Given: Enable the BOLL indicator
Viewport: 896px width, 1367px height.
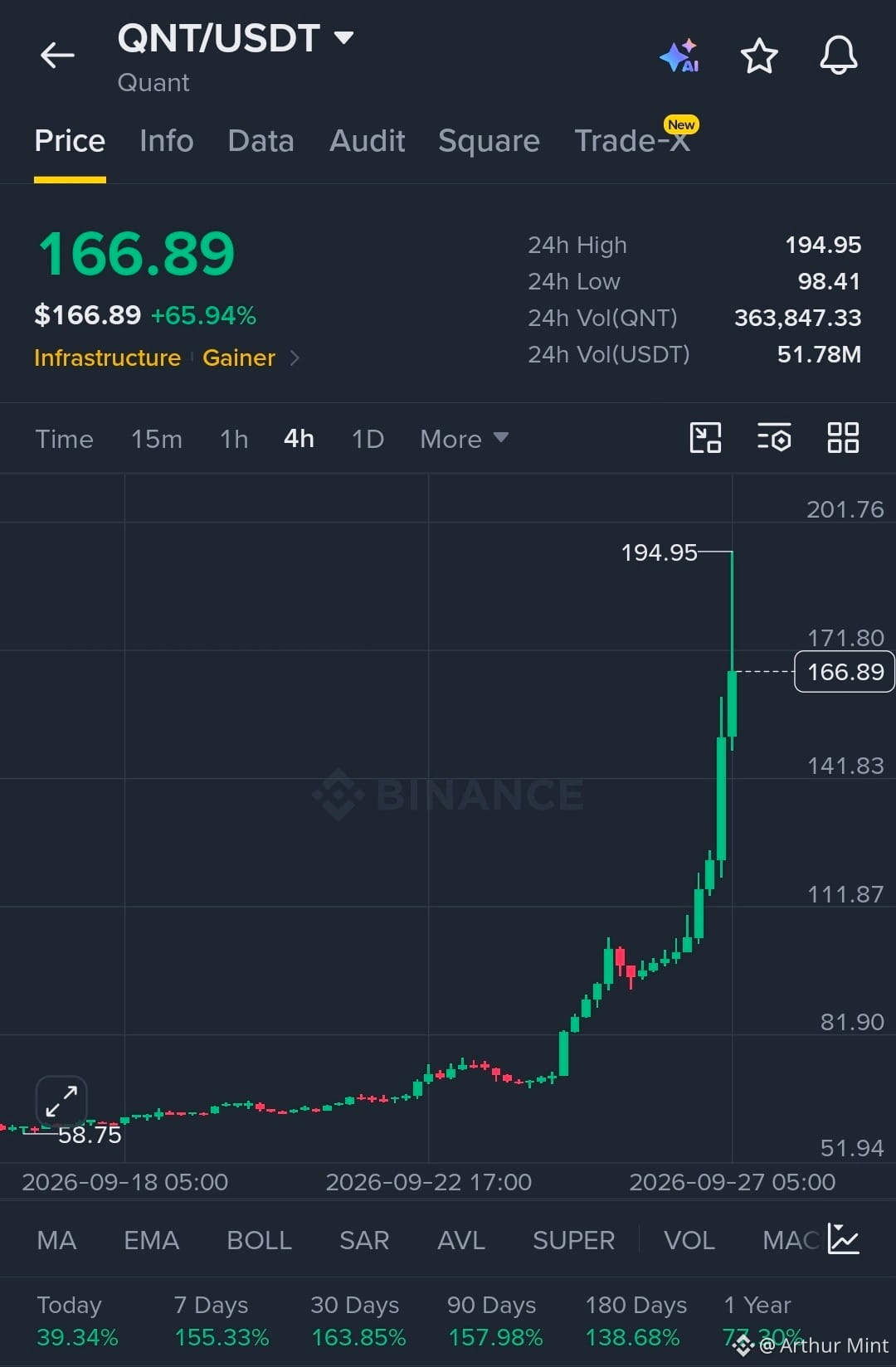Looking at the screenshot, I should pos(259,1240).
